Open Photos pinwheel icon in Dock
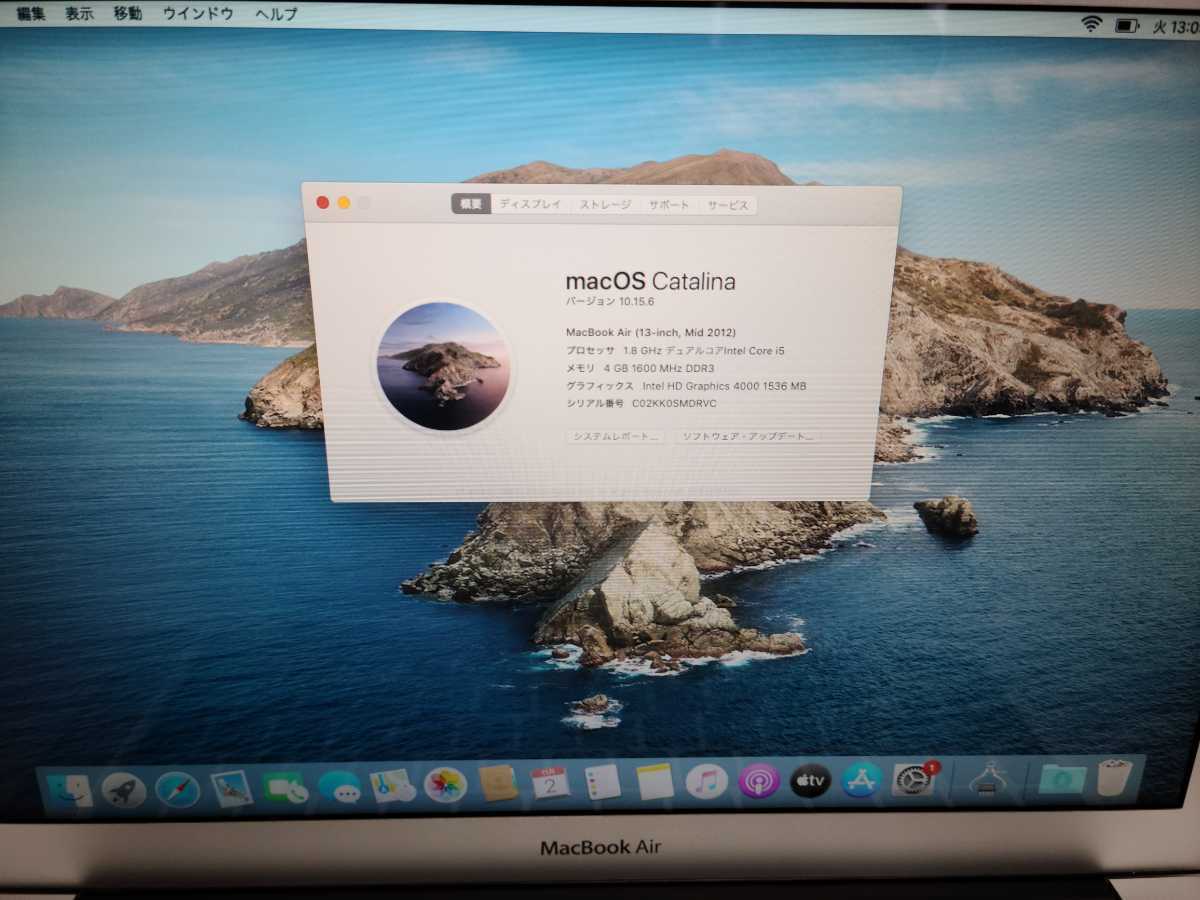 pyautogui.click(x=446, y=785)
